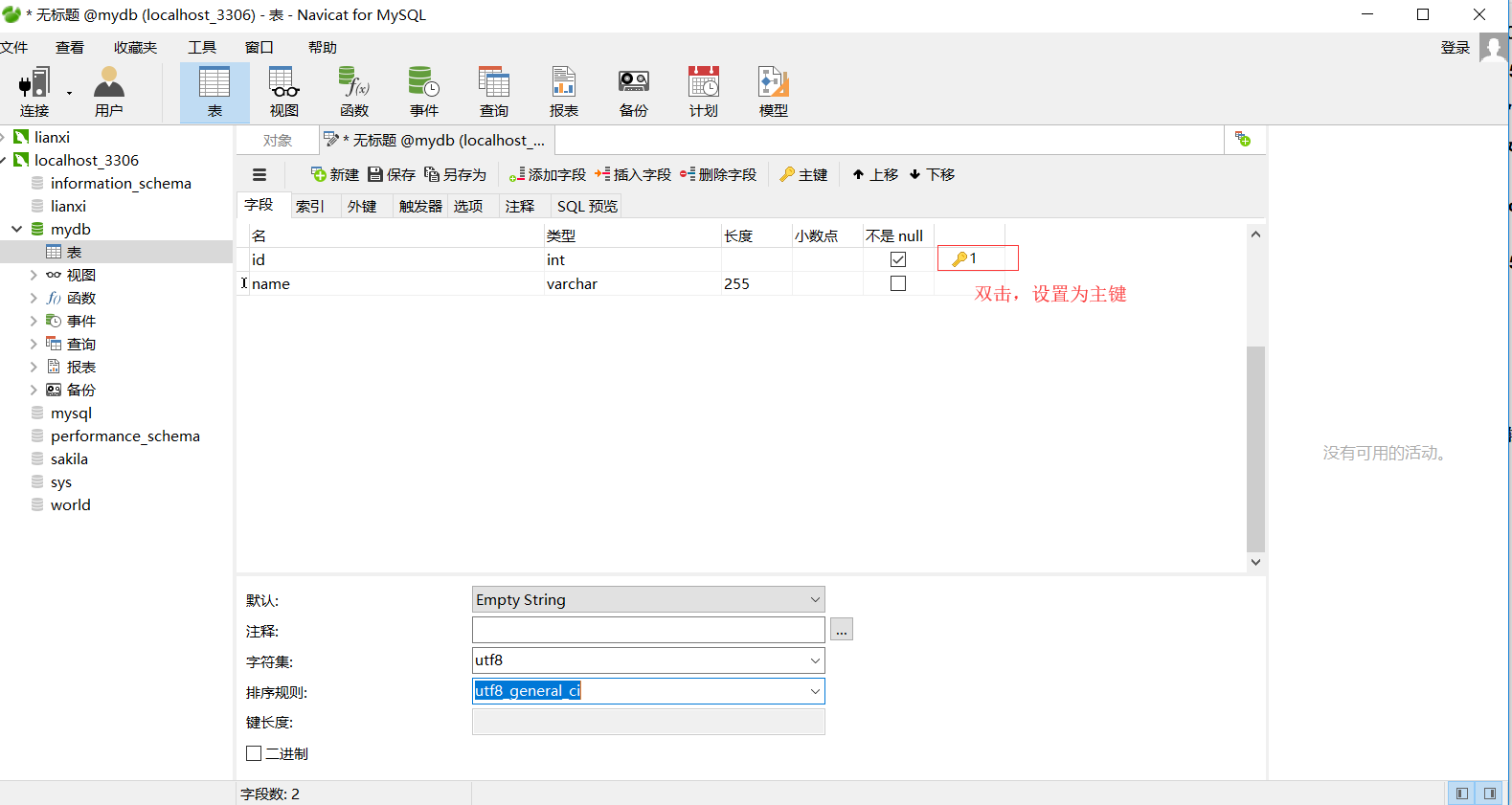This screenshot has width=1512, height=805.
Task: Select the Table (表) toolbar icon
Action: [214, 93]
